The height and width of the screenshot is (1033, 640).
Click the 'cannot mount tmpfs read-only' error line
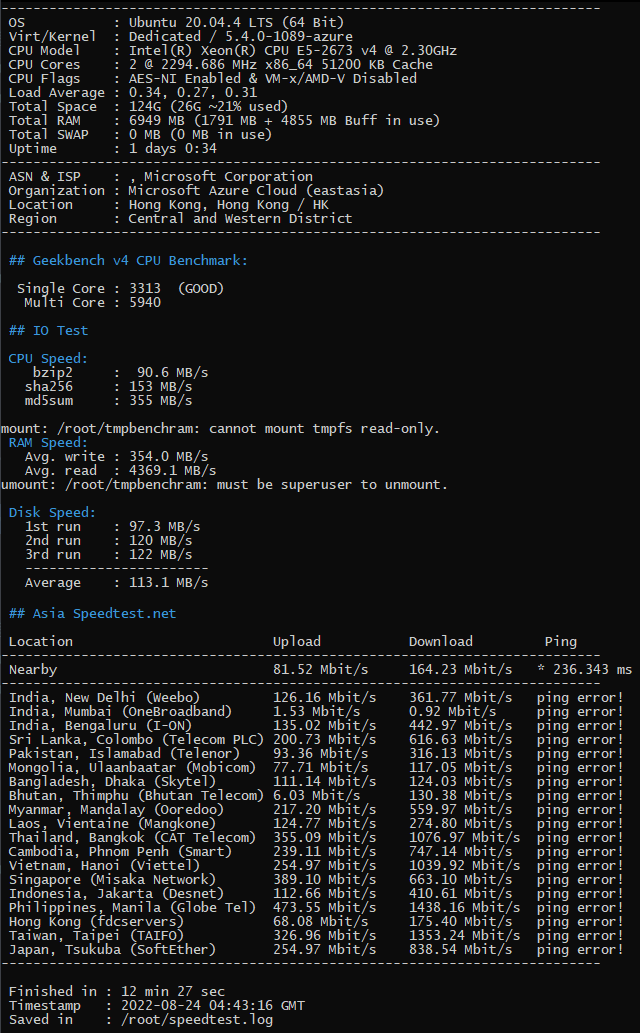pos(220,429)
